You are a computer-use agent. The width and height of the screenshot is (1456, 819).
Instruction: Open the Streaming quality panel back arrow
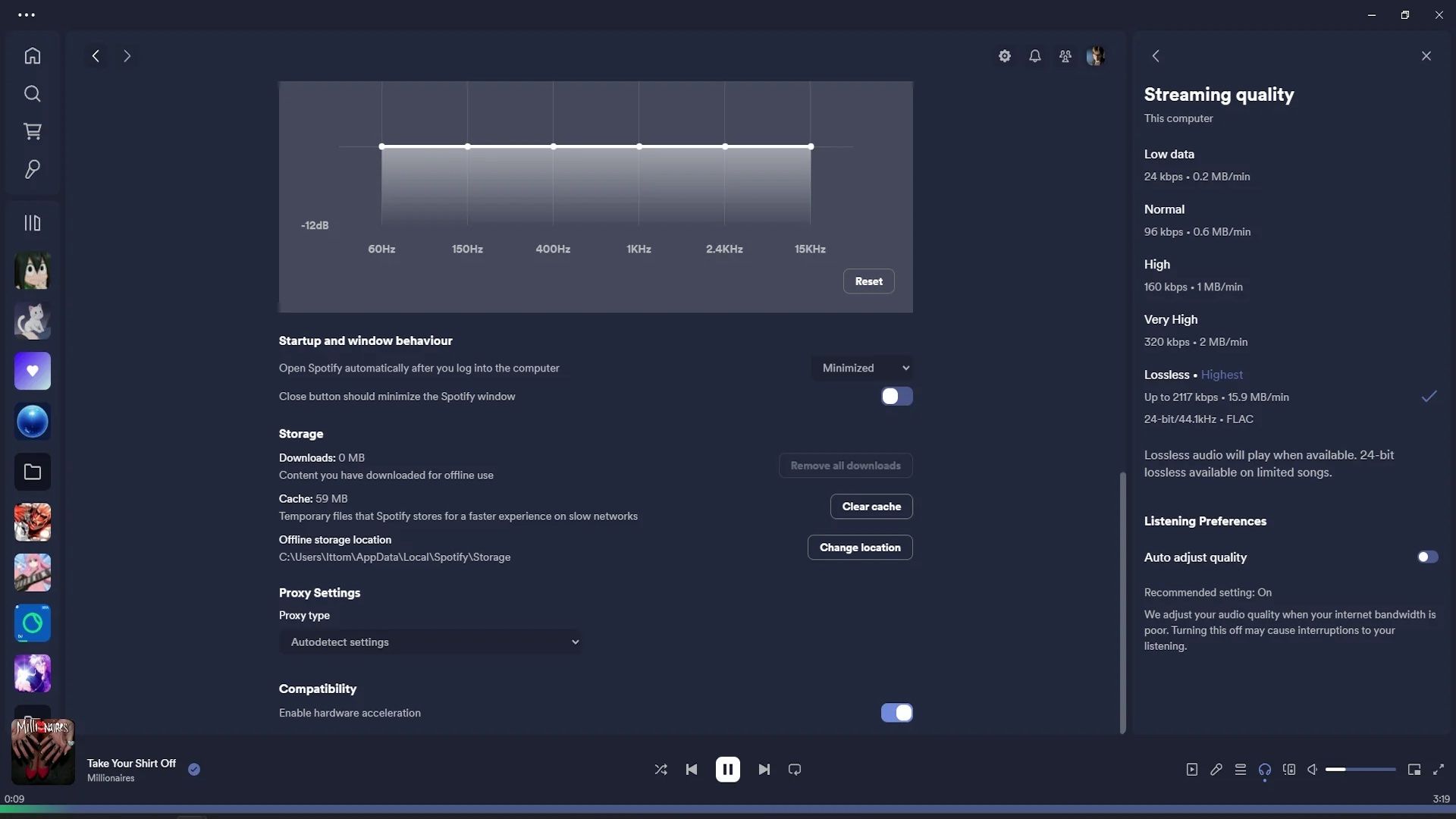pos(1156,56)
